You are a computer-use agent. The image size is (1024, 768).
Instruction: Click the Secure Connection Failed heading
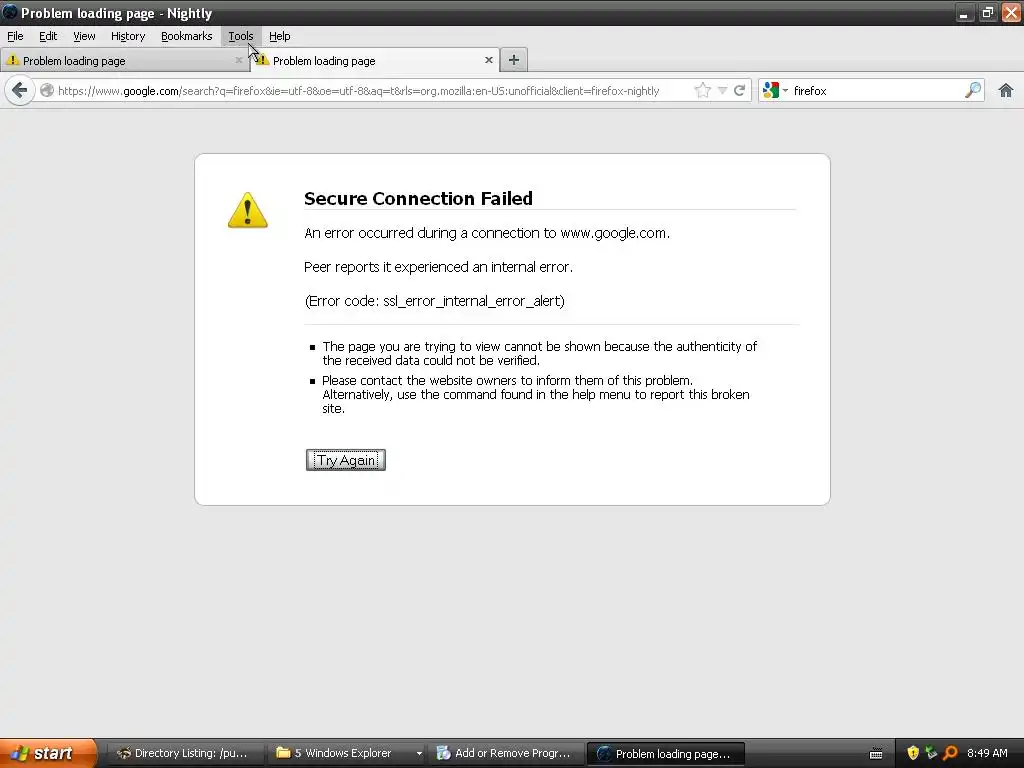tap(419, 199)
